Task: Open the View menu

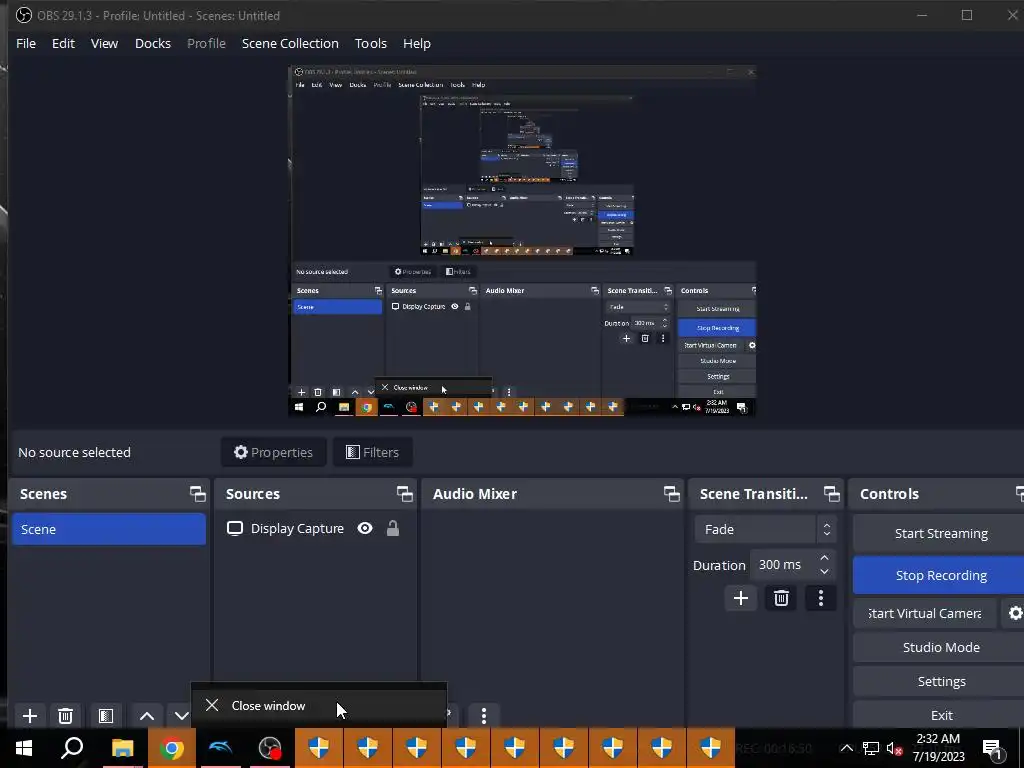Action: 104,43
